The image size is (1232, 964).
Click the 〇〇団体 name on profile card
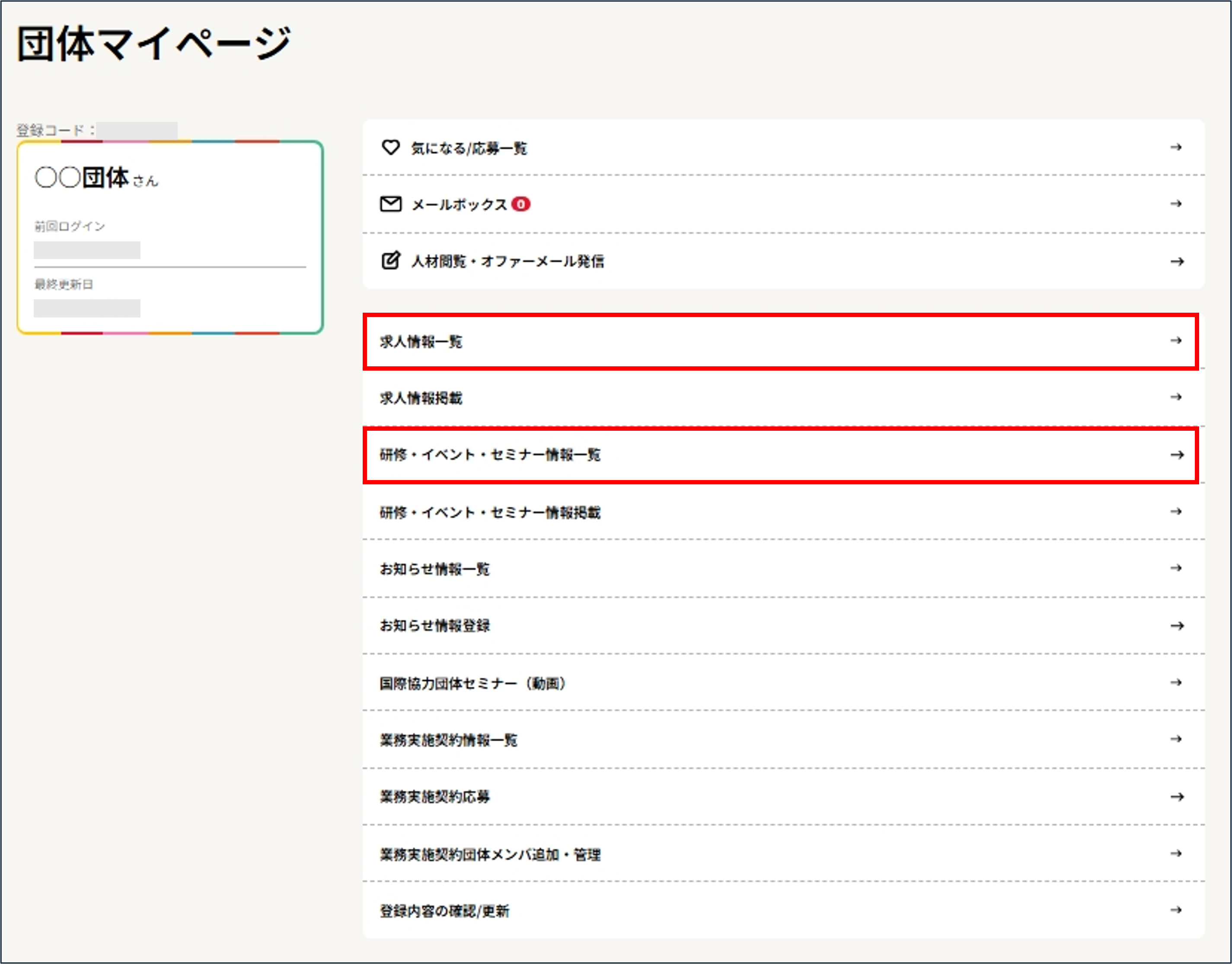(x=83, y=178)
